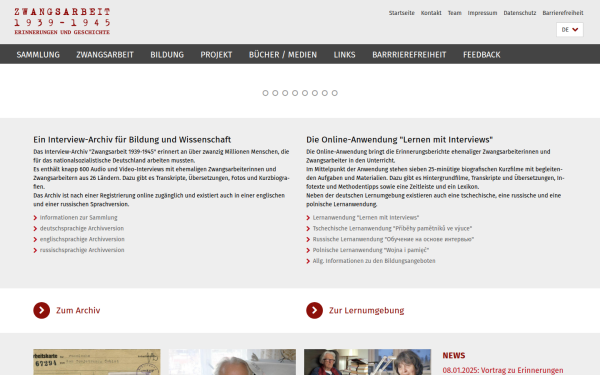Open the ZWANGSARBEIT menu
This screenshot has width=600, height=375.
105,55
